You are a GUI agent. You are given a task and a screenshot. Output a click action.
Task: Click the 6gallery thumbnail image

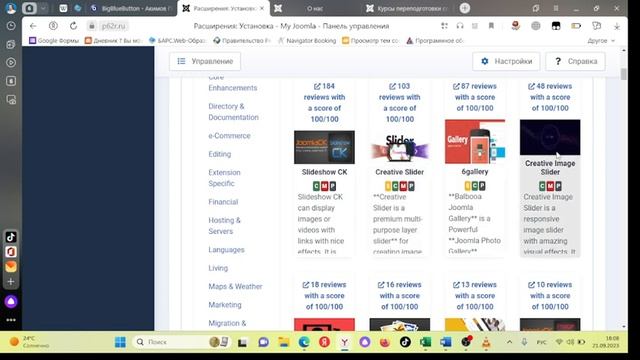tap(475, 141)
